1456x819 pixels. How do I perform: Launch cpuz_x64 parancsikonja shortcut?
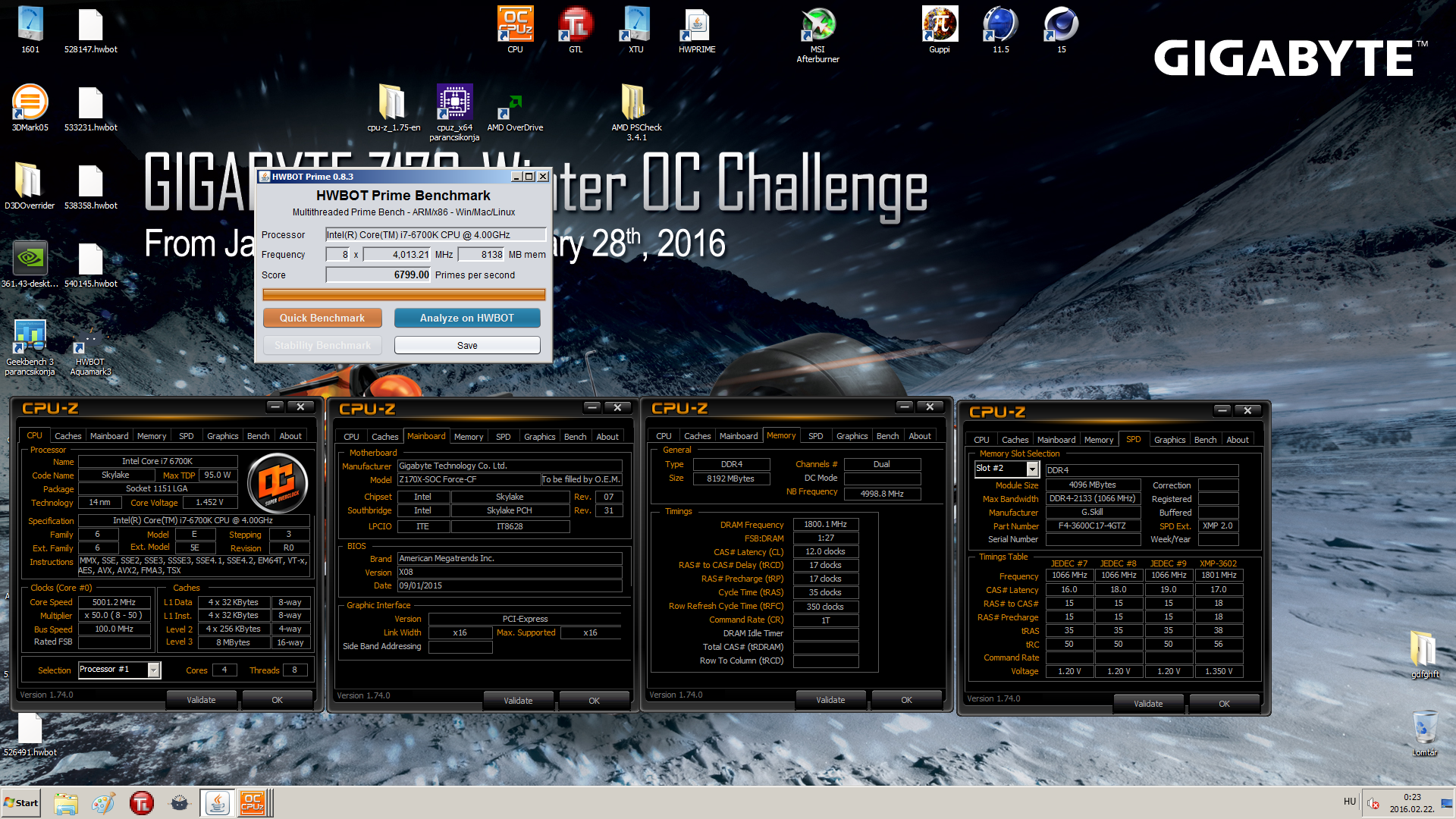454,113
